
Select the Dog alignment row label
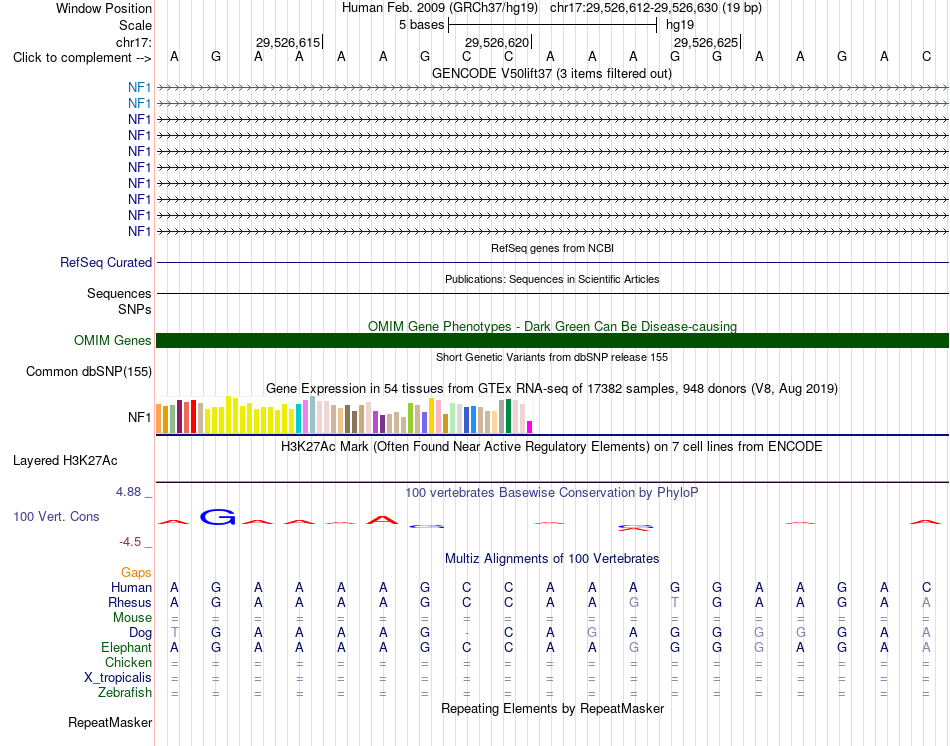[x=141, y=633]
